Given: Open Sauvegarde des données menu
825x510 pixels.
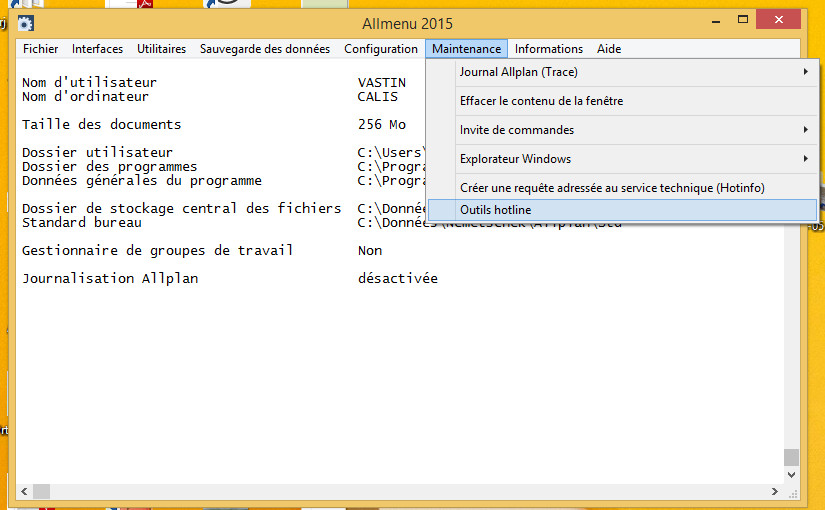Looking at the screenshot, I should click(265, 49).
